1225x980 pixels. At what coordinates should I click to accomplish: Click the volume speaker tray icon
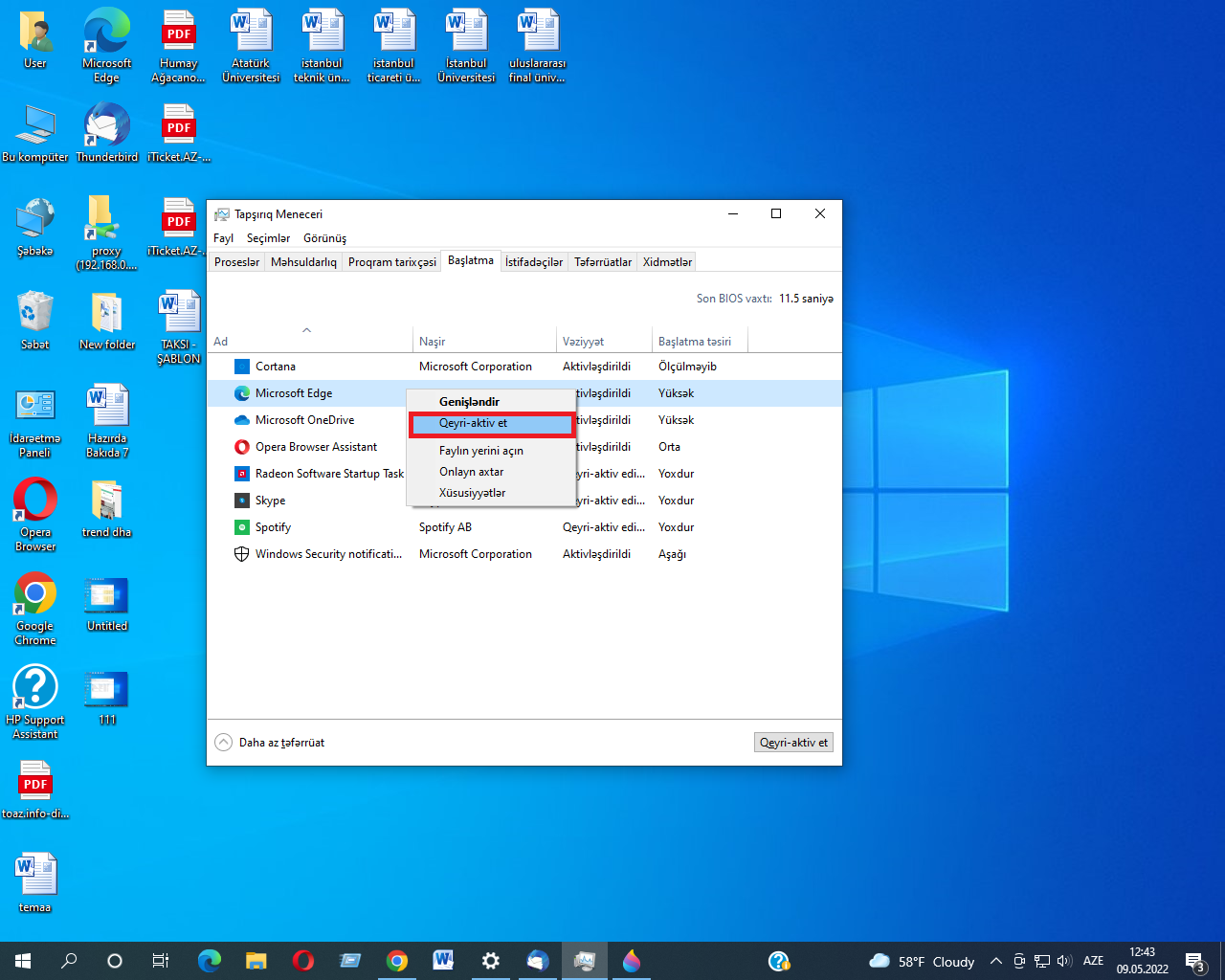pos(1064,961)
